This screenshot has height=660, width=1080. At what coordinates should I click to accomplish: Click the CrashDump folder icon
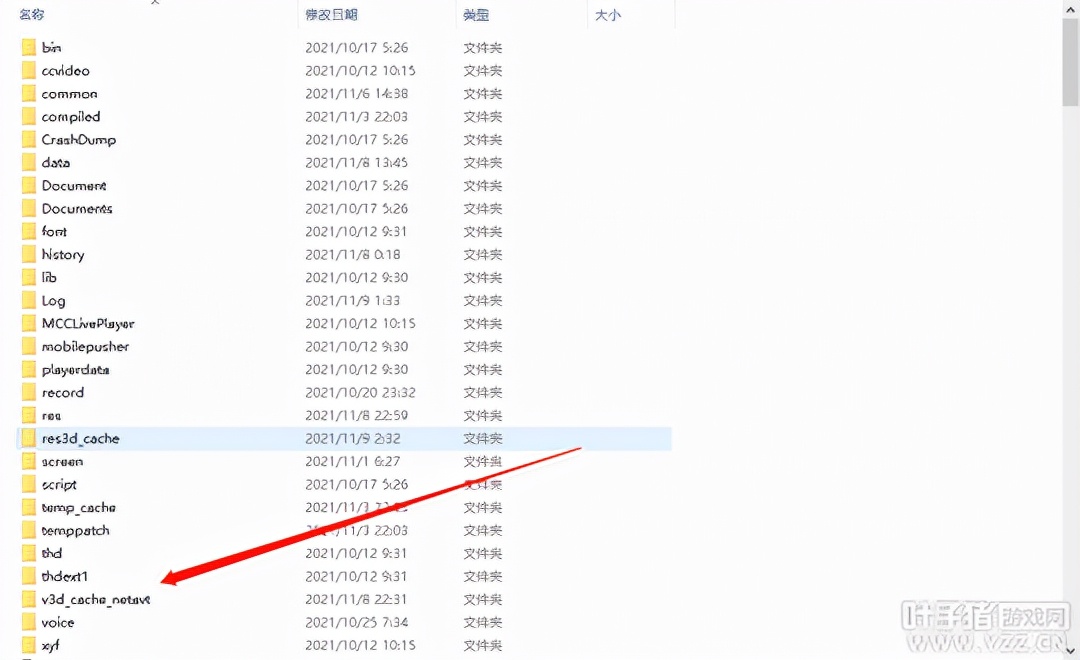coord(28,139)
